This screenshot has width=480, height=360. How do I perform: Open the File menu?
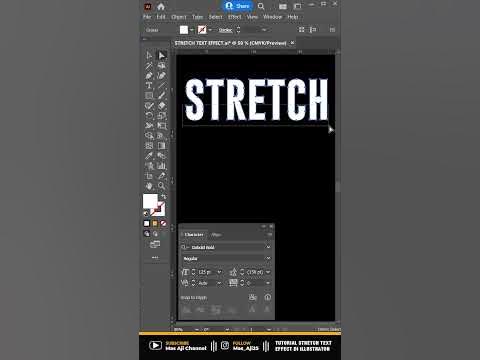(x=147, y=17)
